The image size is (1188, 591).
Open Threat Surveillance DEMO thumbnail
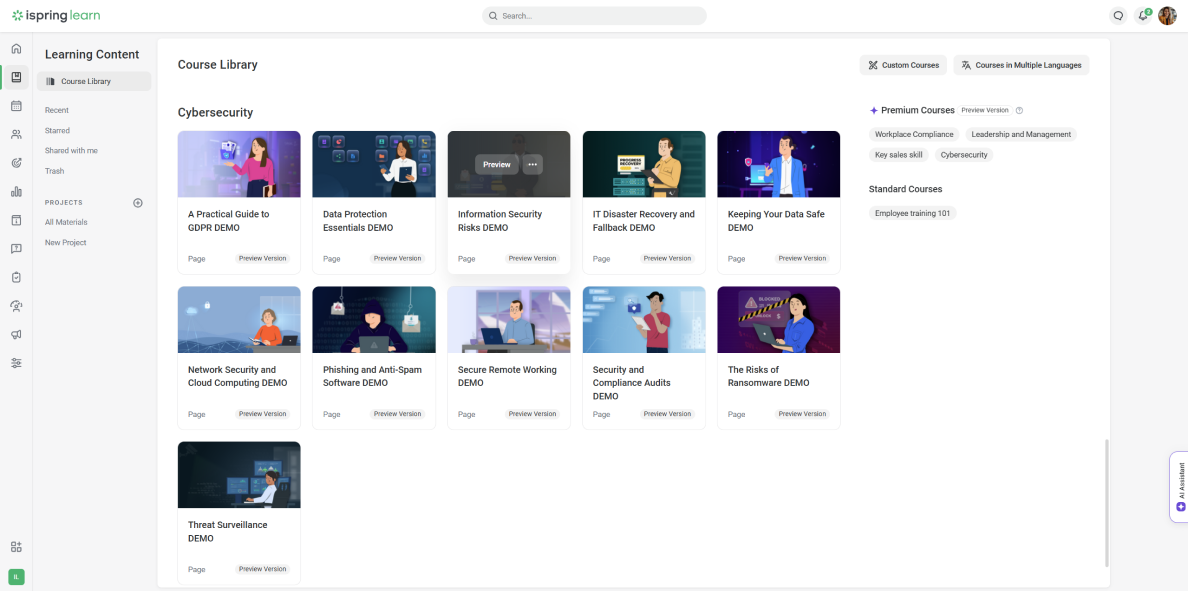[x=239, y=475]
